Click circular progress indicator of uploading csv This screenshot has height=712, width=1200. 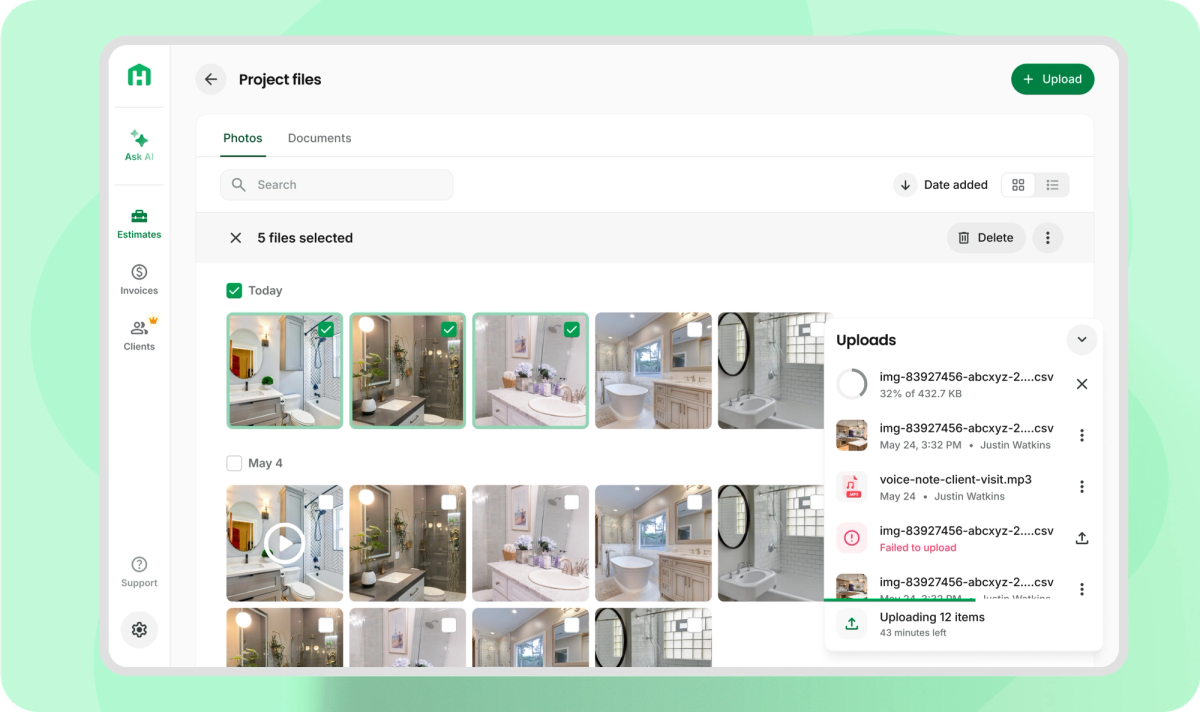852,384
